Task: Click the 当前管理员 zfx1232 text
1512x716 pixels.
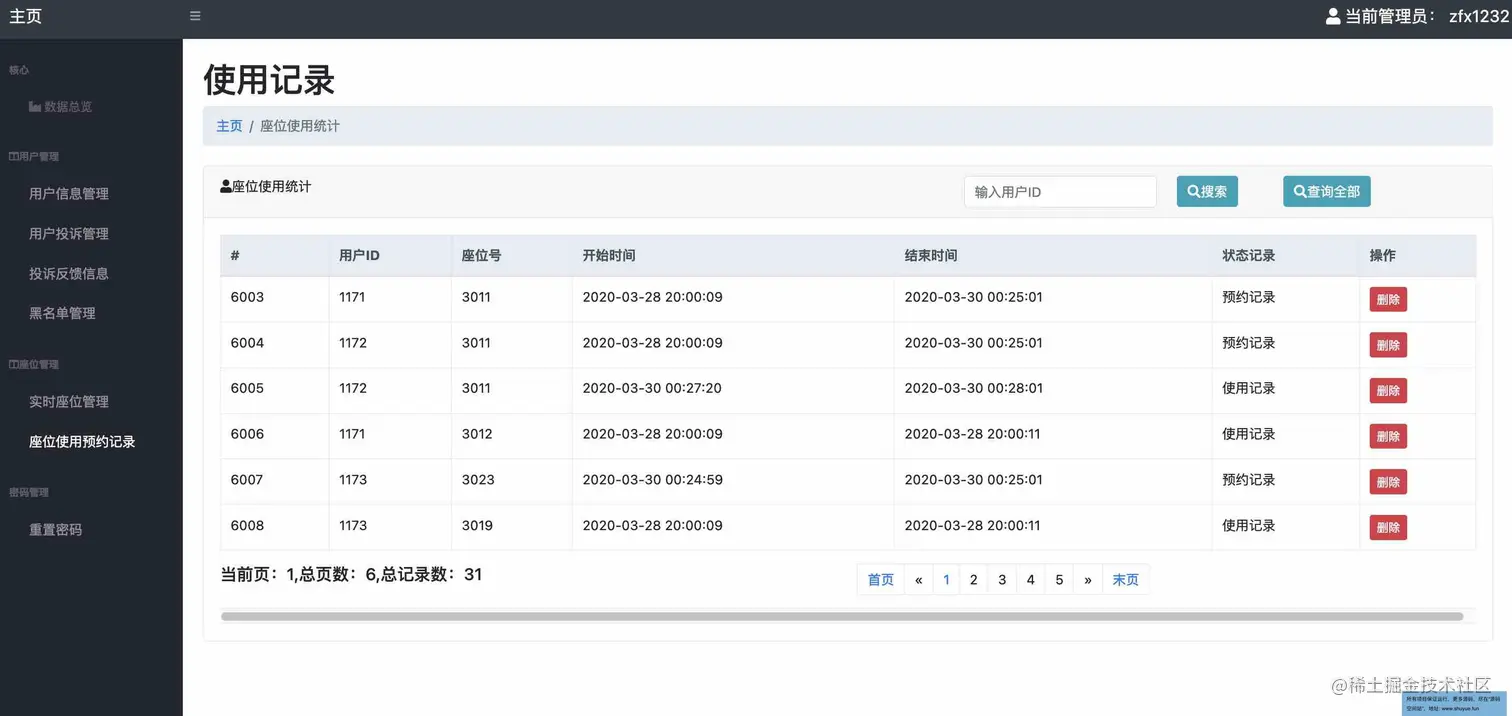Action: coord(1427,16)
